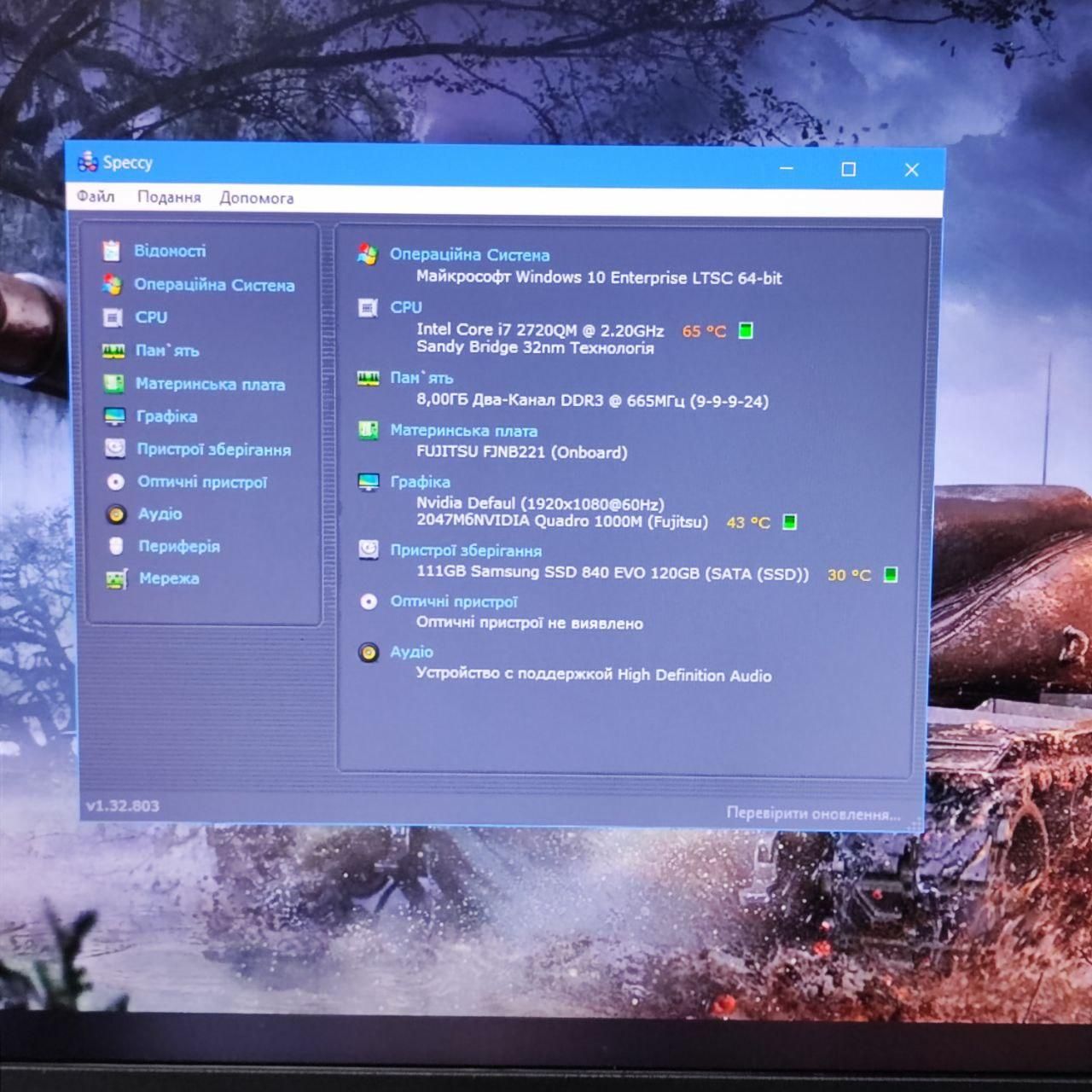Click the Speccy icon in the title bar
The height and width of the screenshot is (1092, 1092).
click(87, 160)
